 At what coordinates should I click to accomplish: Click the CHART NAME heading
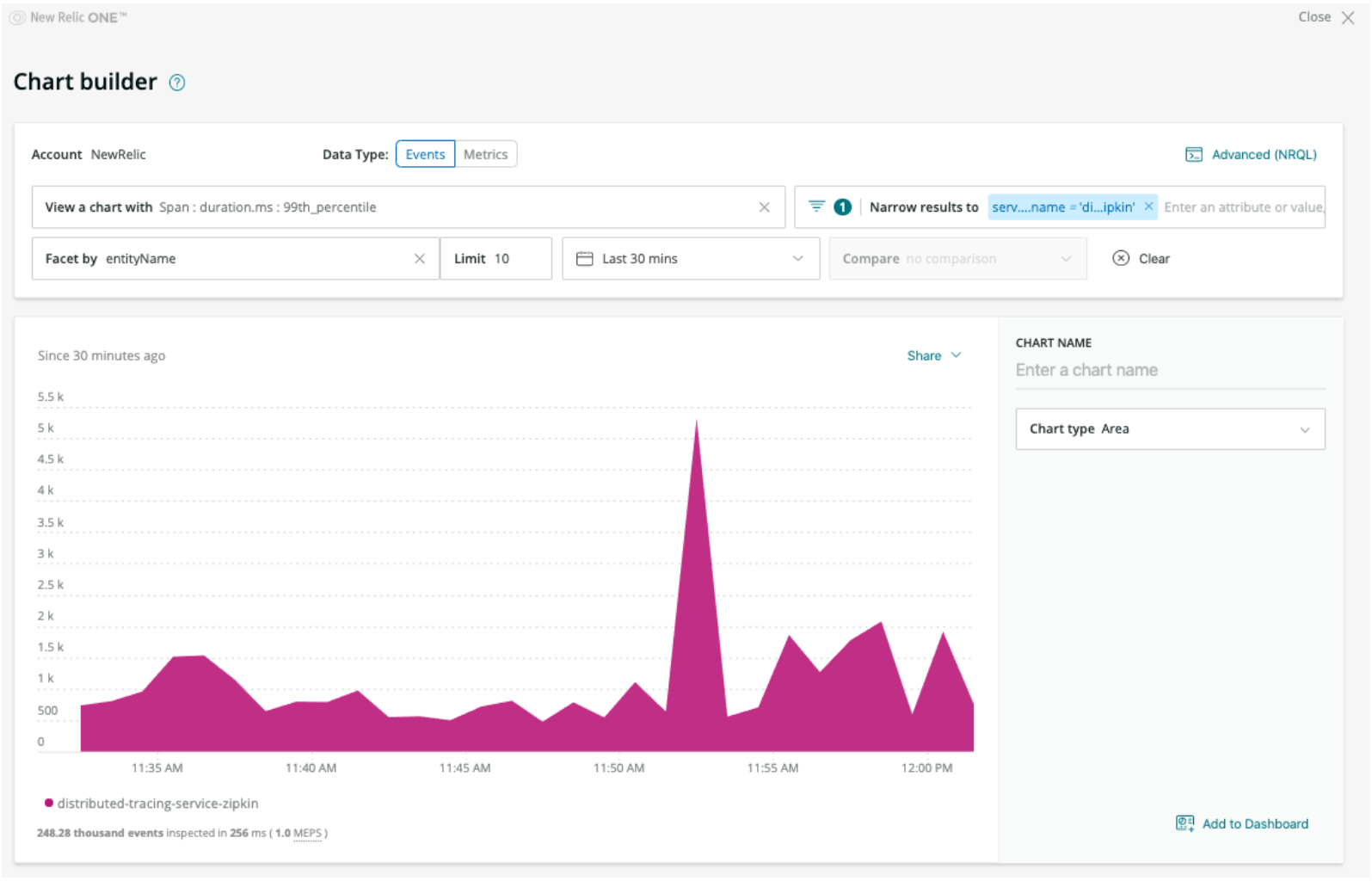(x=1053, y=342)
